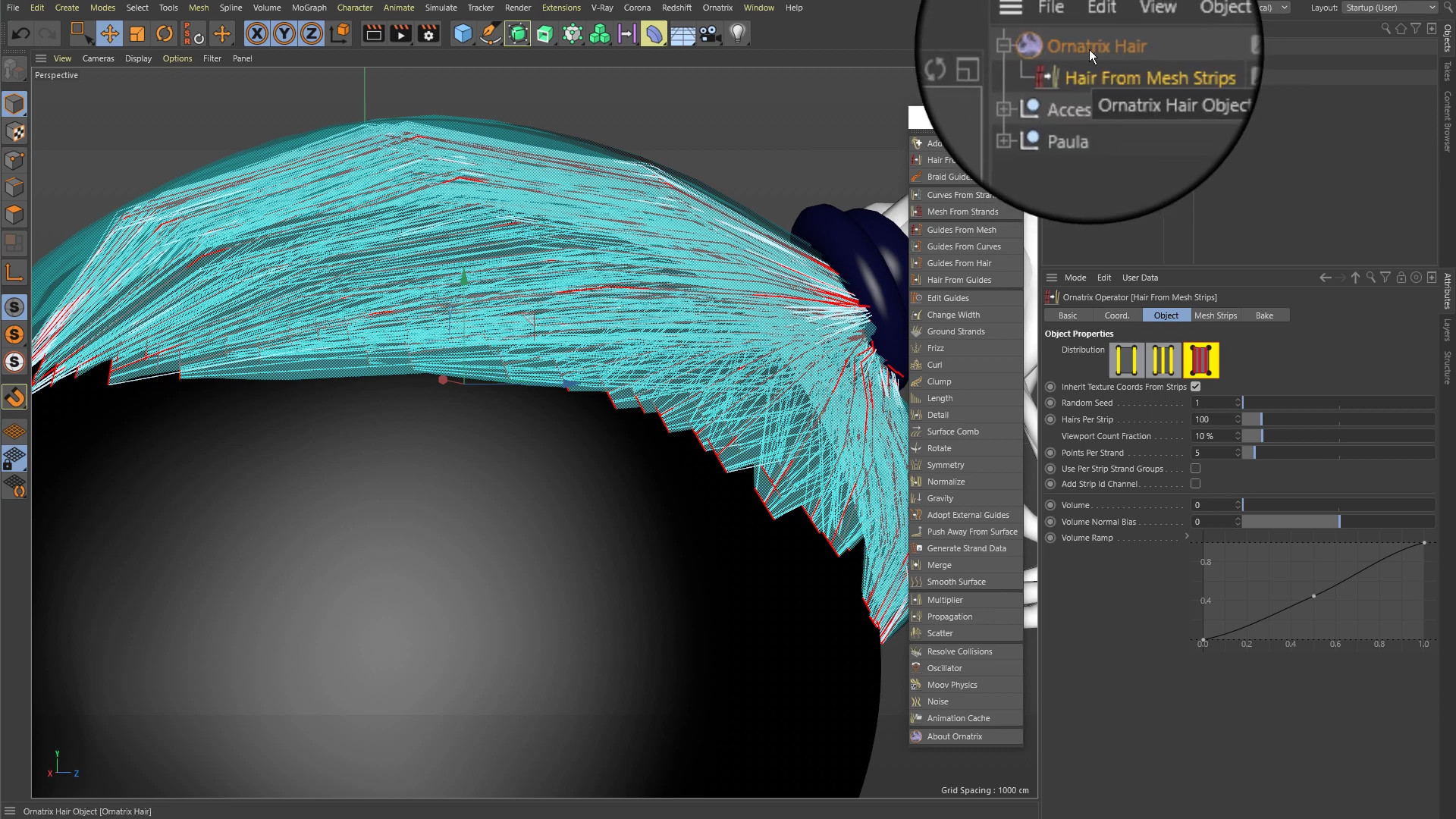Open the Basic tab
Viewport: 1456px width, 819px height.
1068,315
